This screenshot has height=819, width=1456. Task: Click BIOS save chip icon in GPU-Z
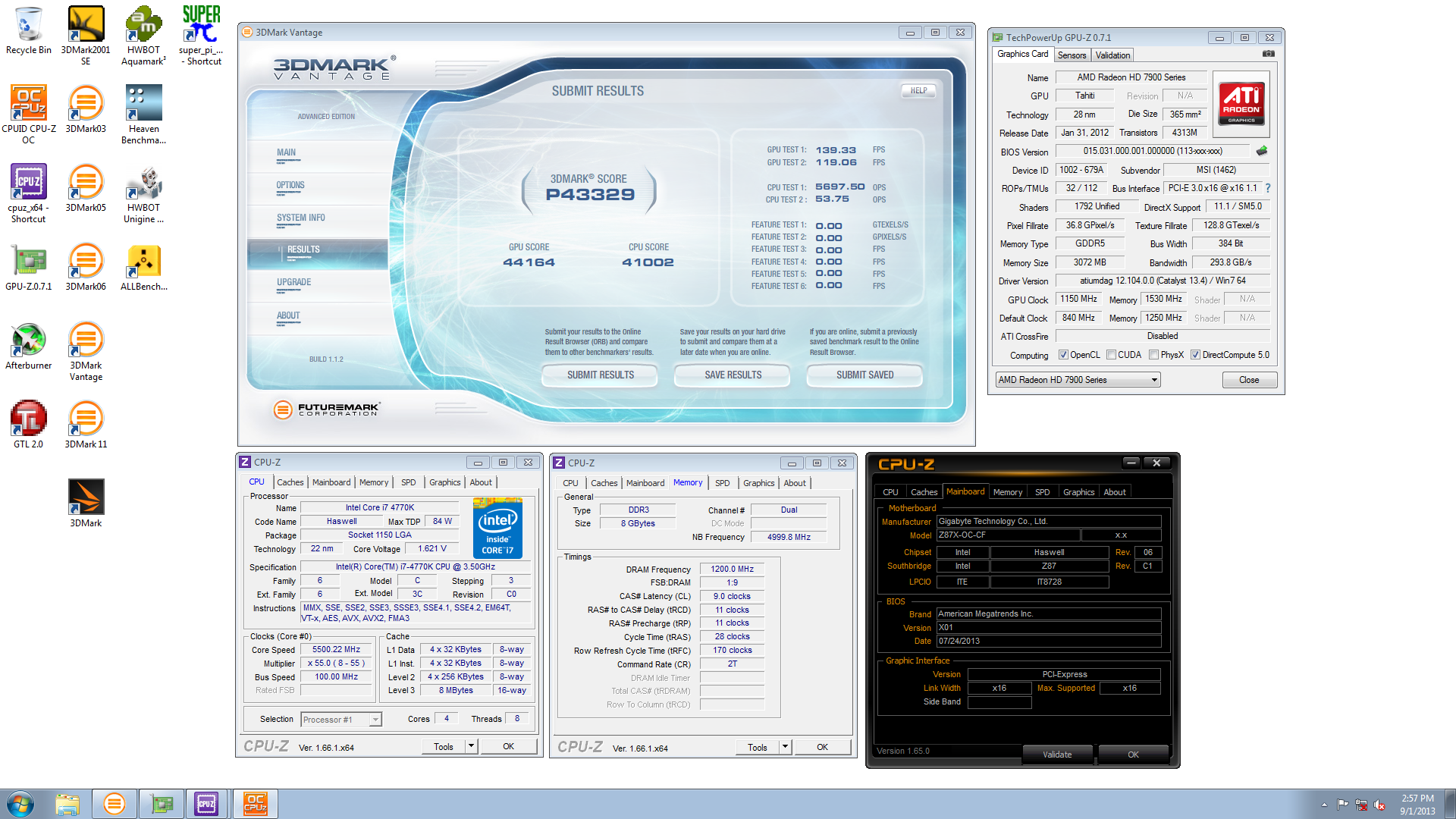[x=1262, y=151]
